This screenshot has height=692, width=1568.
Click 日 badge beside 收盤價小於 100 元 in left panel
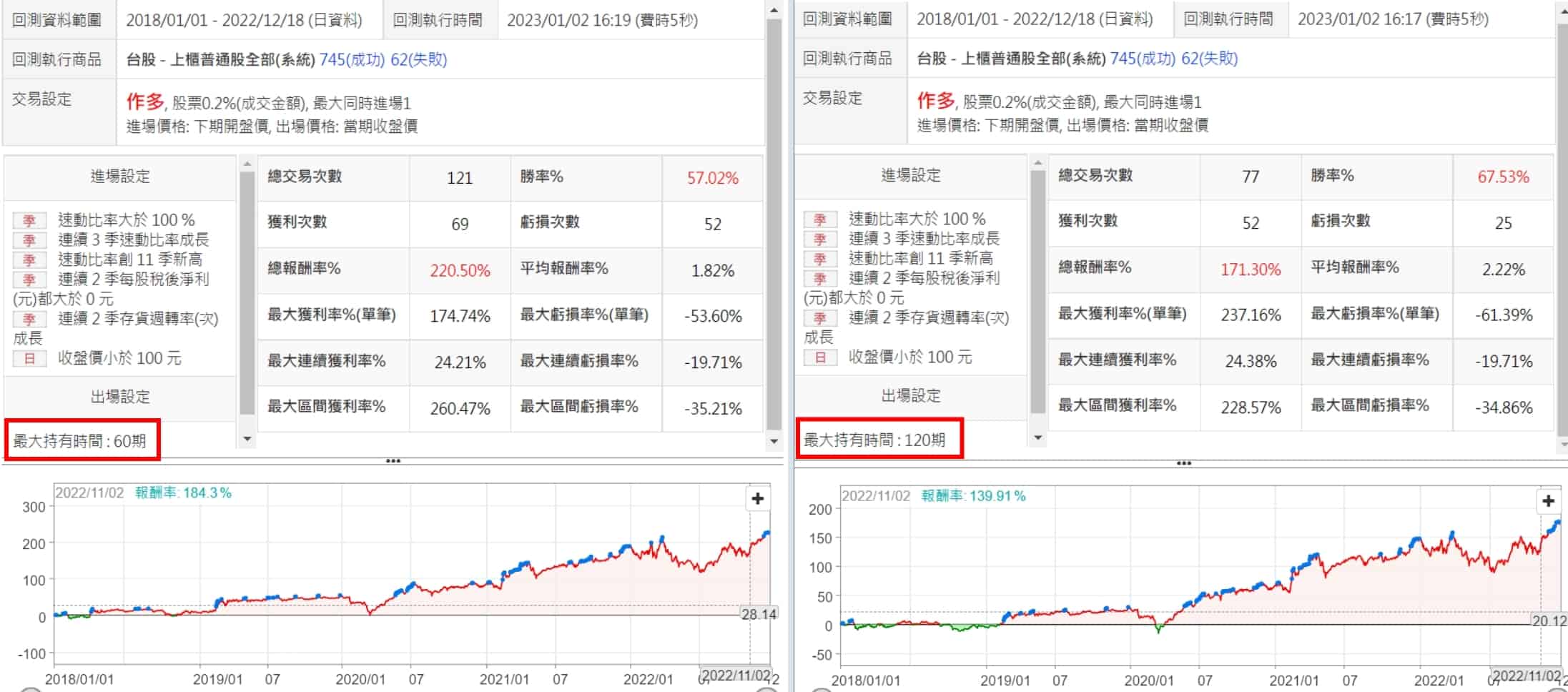[x=29, y=358]
